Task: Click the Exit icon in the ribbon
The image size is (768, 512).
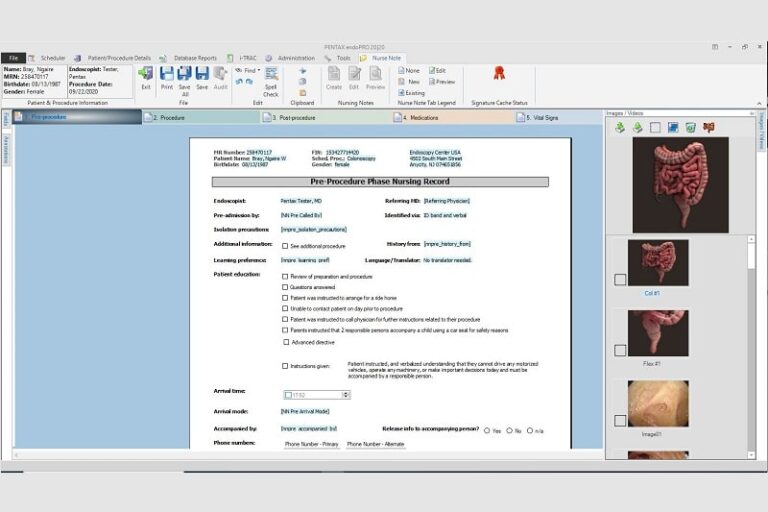Action: [146, 76]
